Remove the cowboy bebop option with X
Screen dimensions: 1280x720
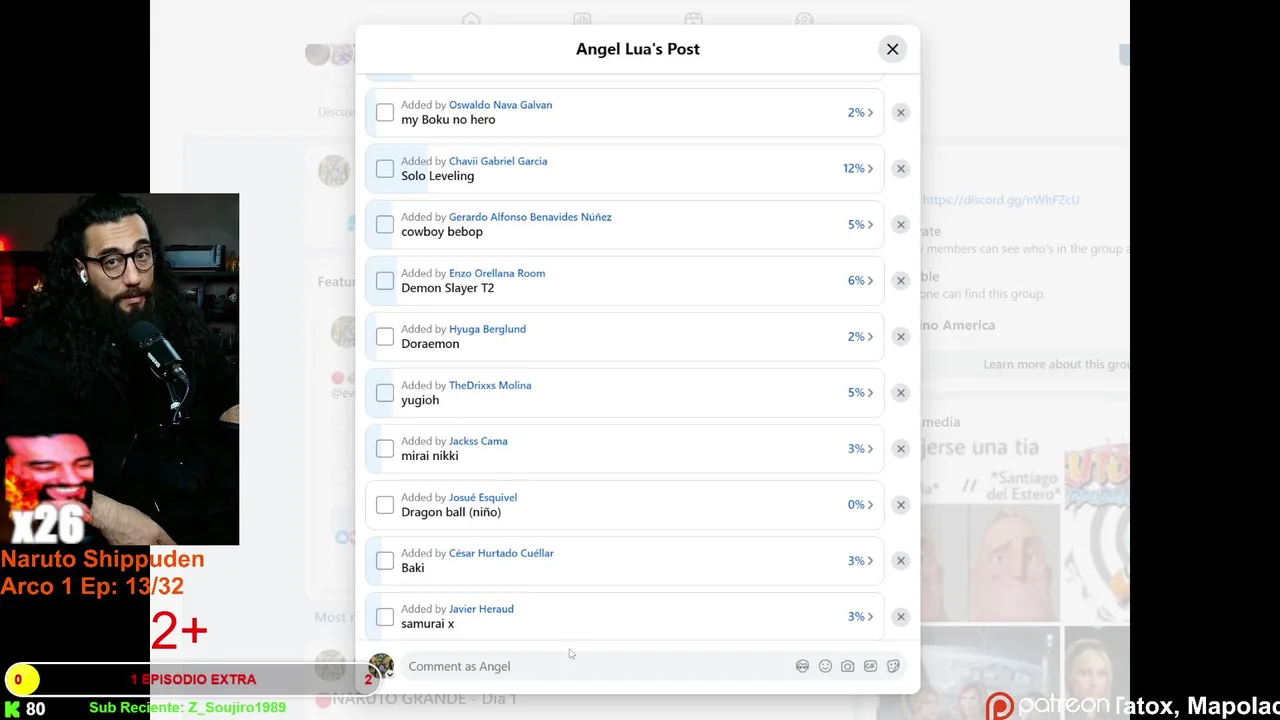point(901,225)
